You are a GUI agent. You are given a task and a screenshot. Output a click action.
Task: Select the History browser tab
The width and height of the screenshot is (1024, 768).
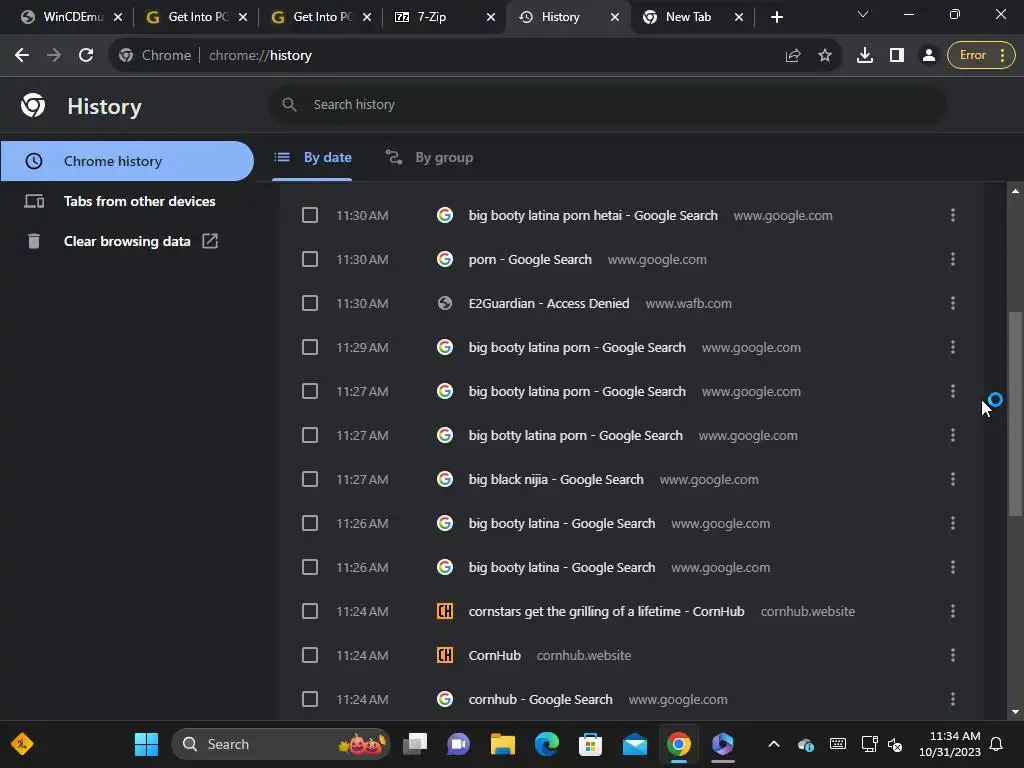click(x=568, y=17)
